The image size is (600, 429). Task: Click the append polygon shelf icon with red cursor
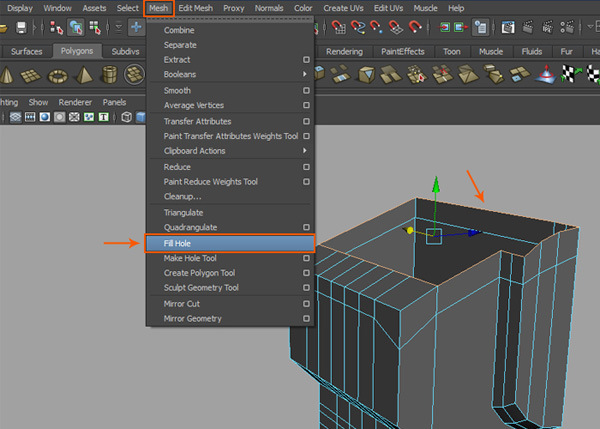coord(417,74)
